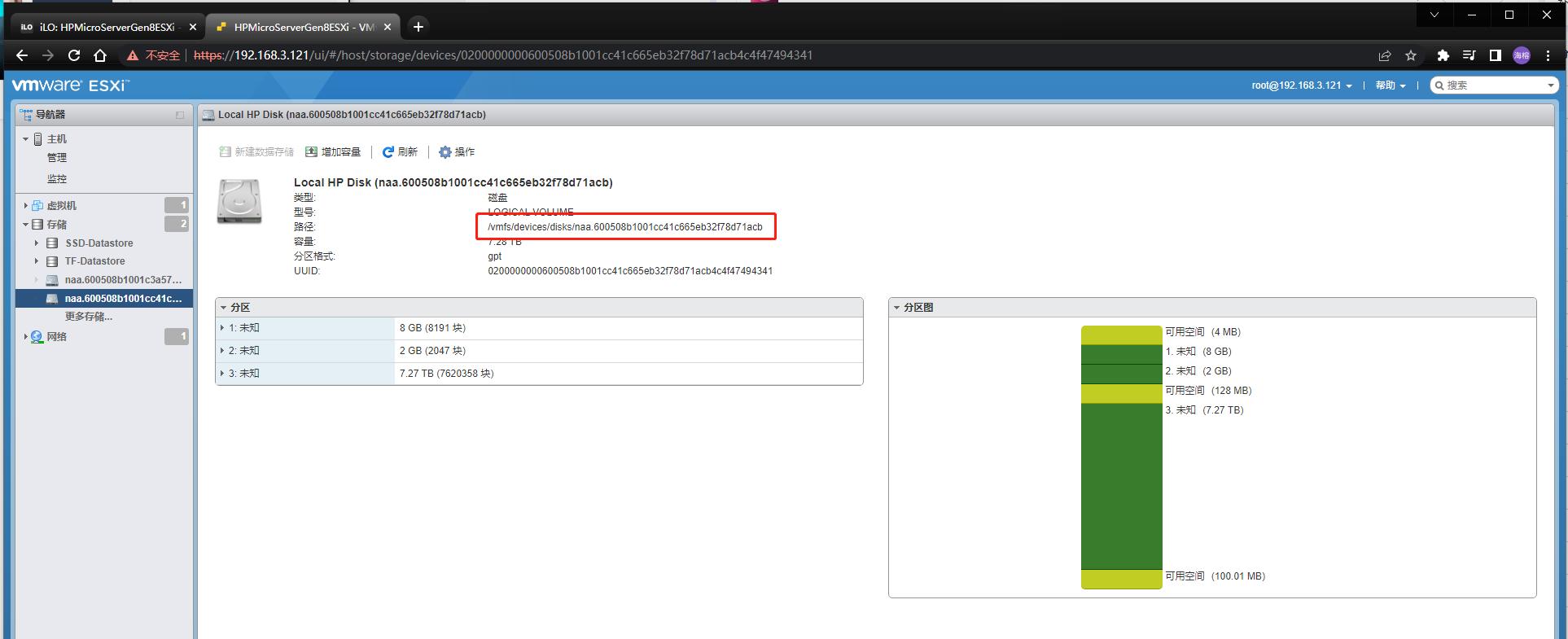The image size is (1568, 639).
Task: Close the iLO HPMicroServerGen8ESXi tab
Action: [193, 27]
